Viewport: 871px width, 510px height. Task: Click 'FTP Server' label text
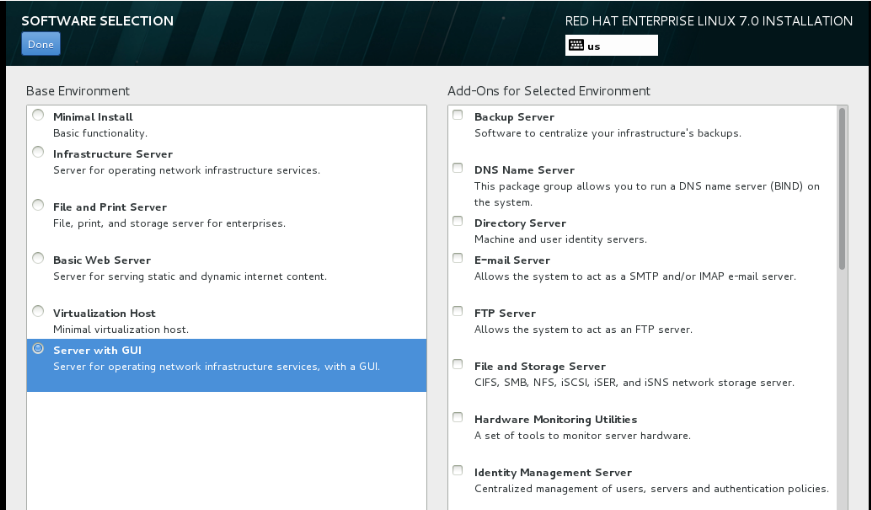[505, 313]
